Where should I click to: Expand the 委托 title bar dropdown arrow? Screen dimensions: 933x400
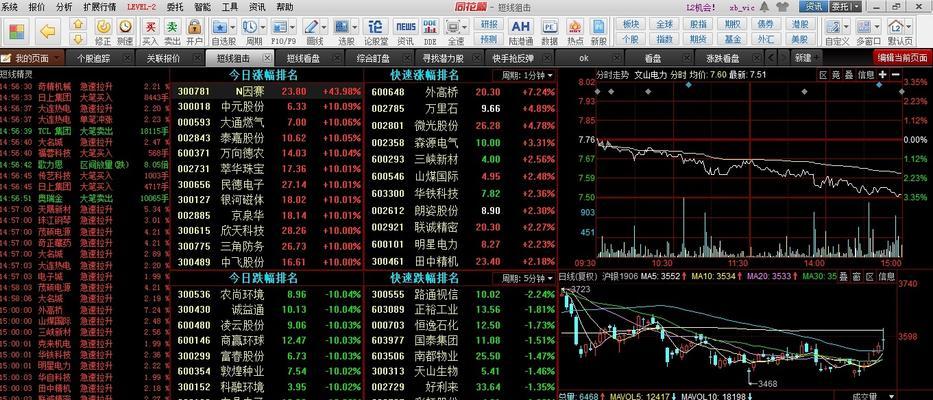pyautogui.click(x=856, y=7)
